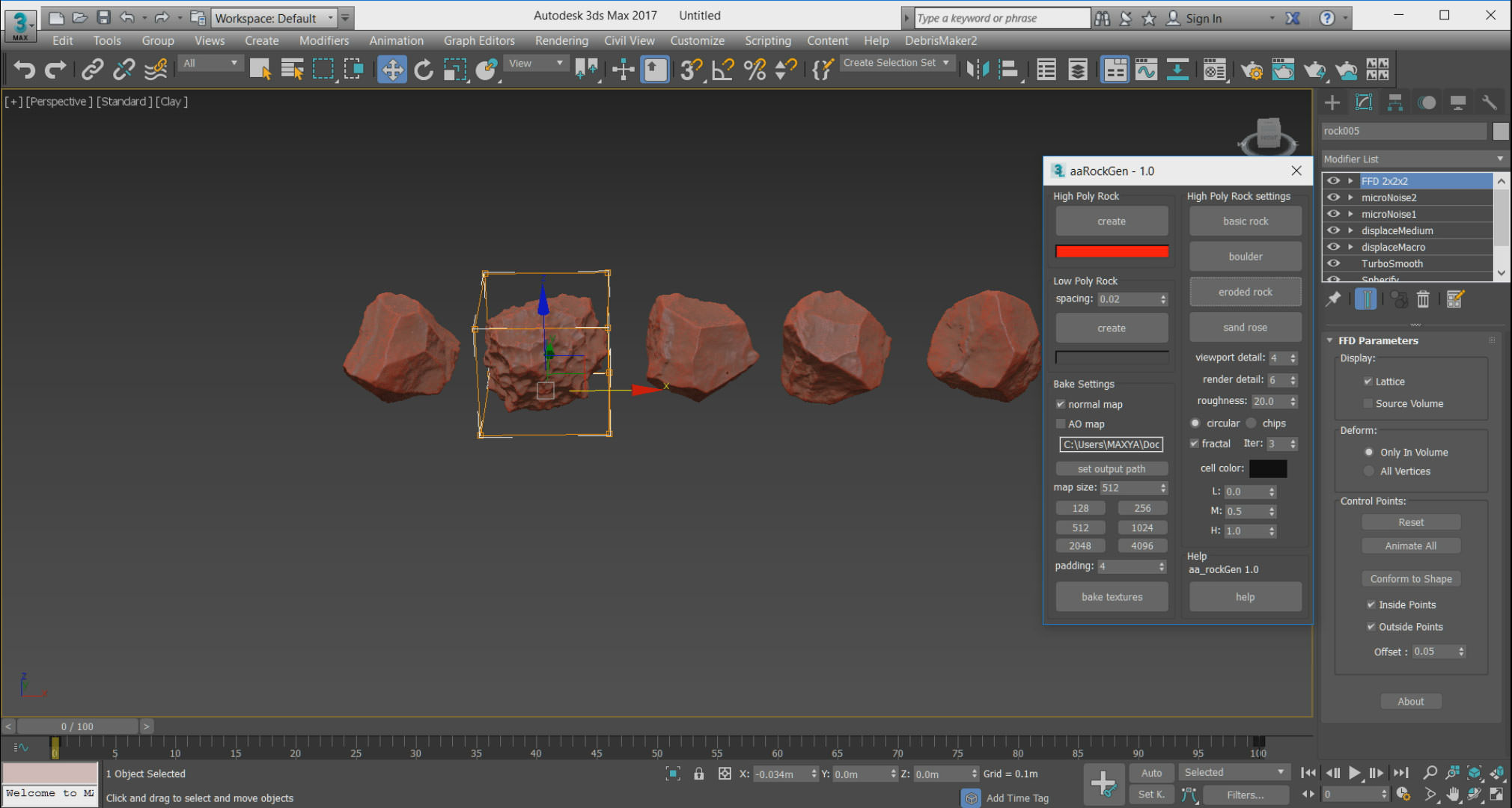The width and height of the screenshot is (1512, 808).
Task: Switch to Create command panel
Action: [1332, 103]
